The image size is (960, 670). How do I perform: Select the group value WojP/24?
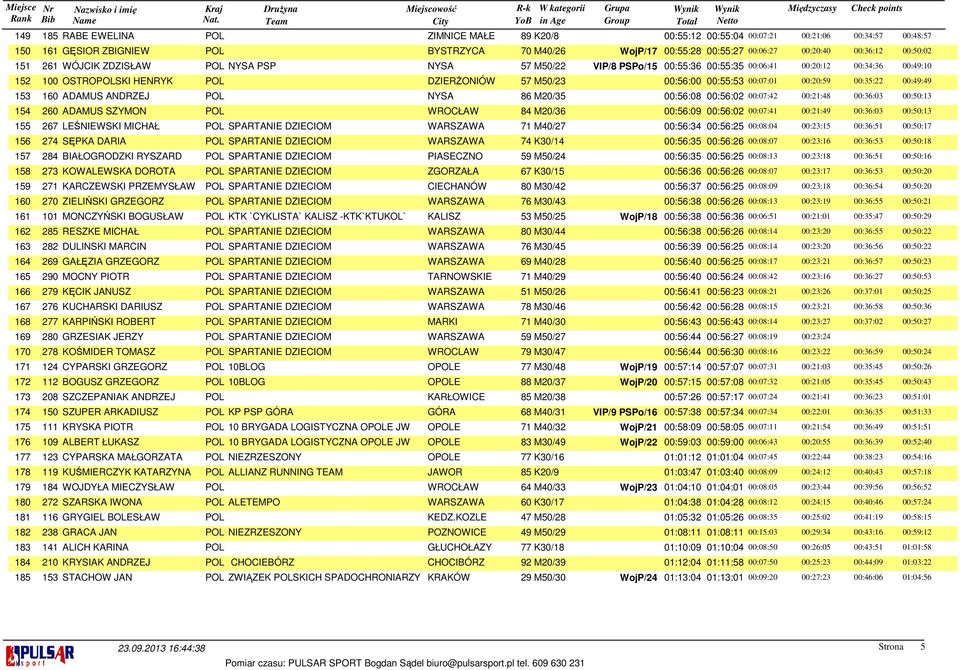pos(638,577)
